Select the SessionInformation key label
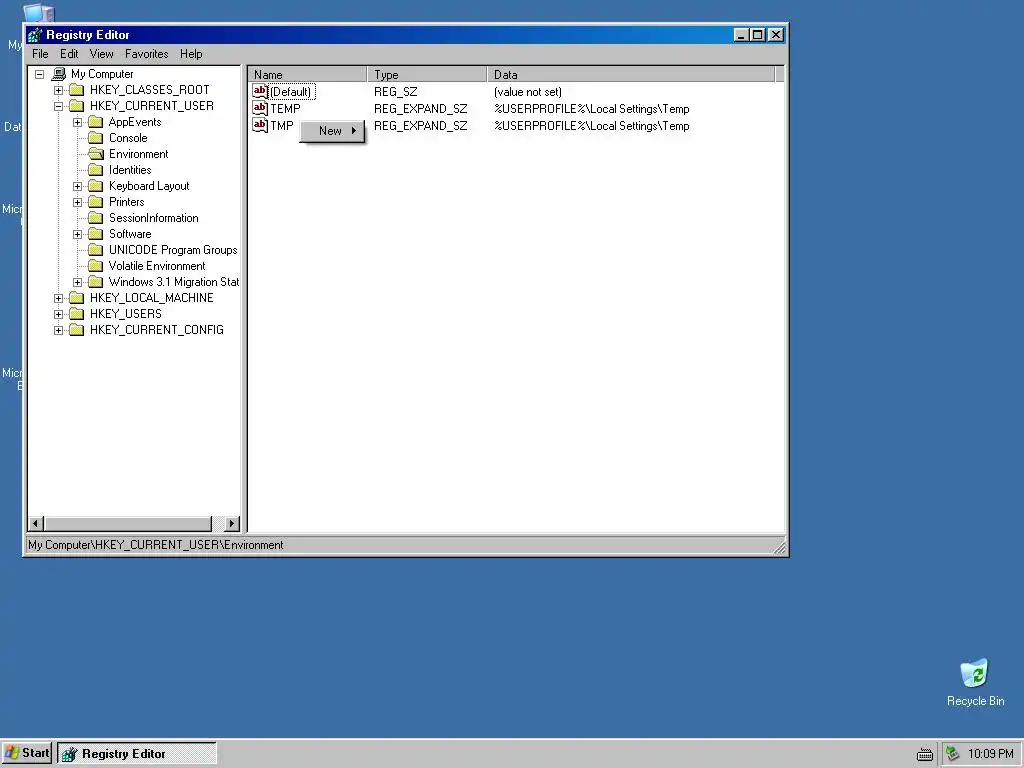Screen dimensions: 1024x768 coord(153,217)
